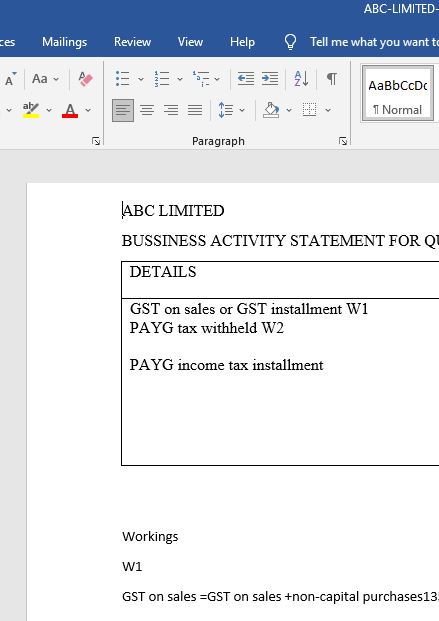This screenshot has height=621, width=439.
Task: Apply the red font color swatch
Action: click(70, 110)
